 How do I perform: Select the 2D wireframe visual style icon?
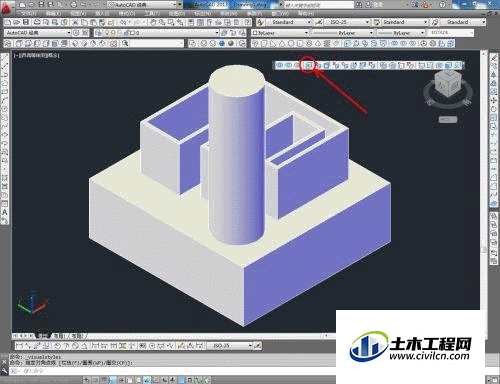193,43
